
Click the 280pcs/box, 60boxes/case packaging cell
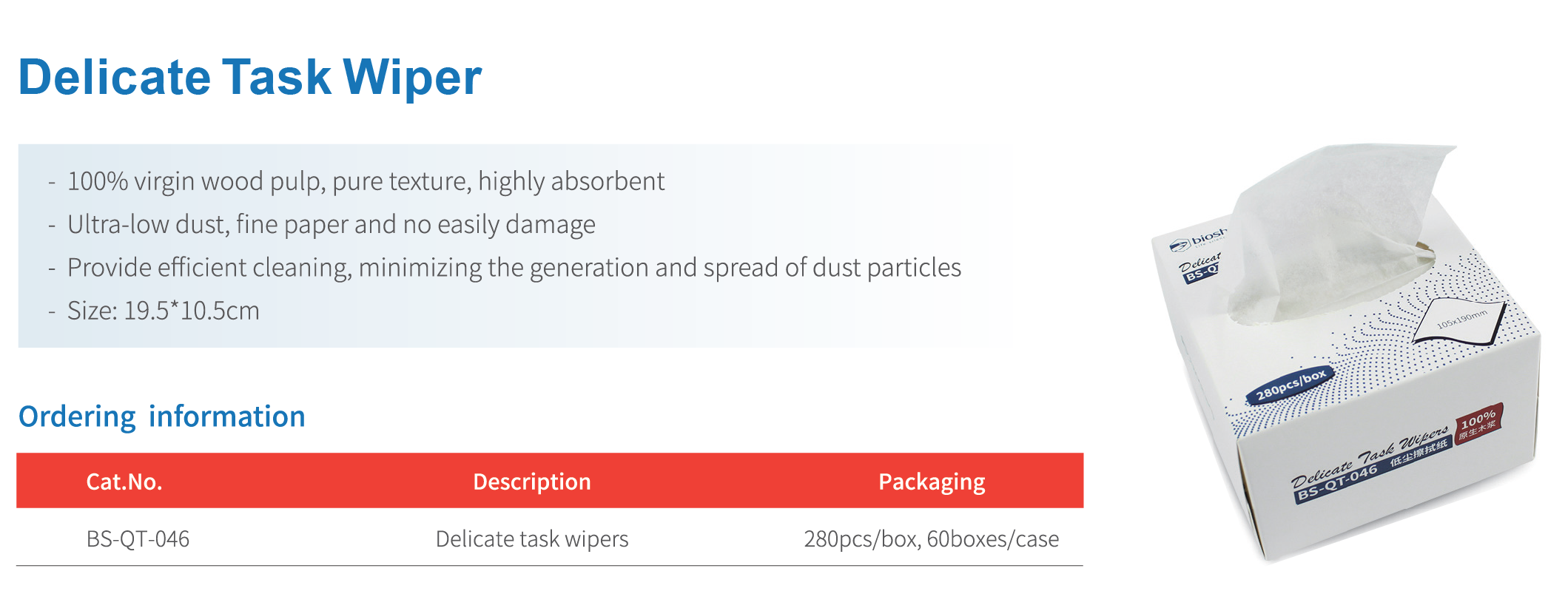(931, 539)
